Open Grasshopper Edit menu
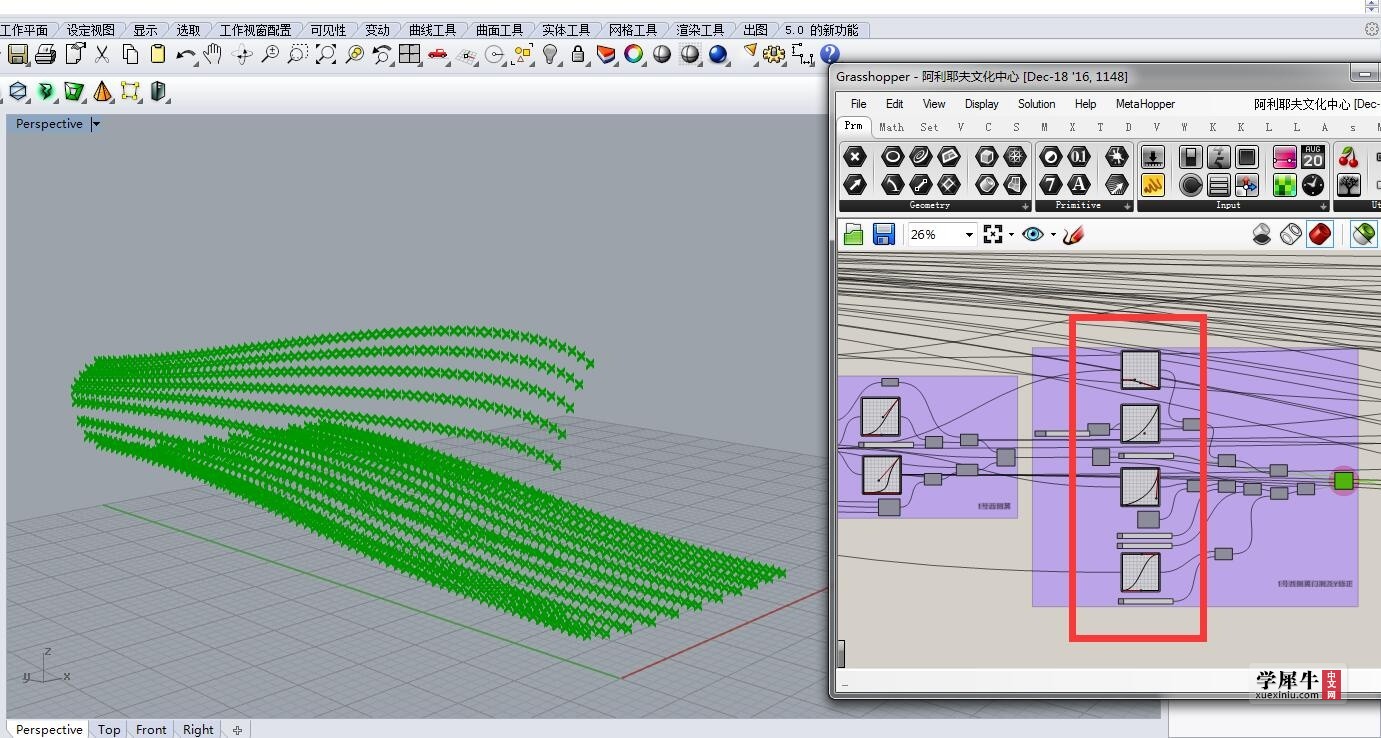This screenshot has width=1381, height=738. 894,104
